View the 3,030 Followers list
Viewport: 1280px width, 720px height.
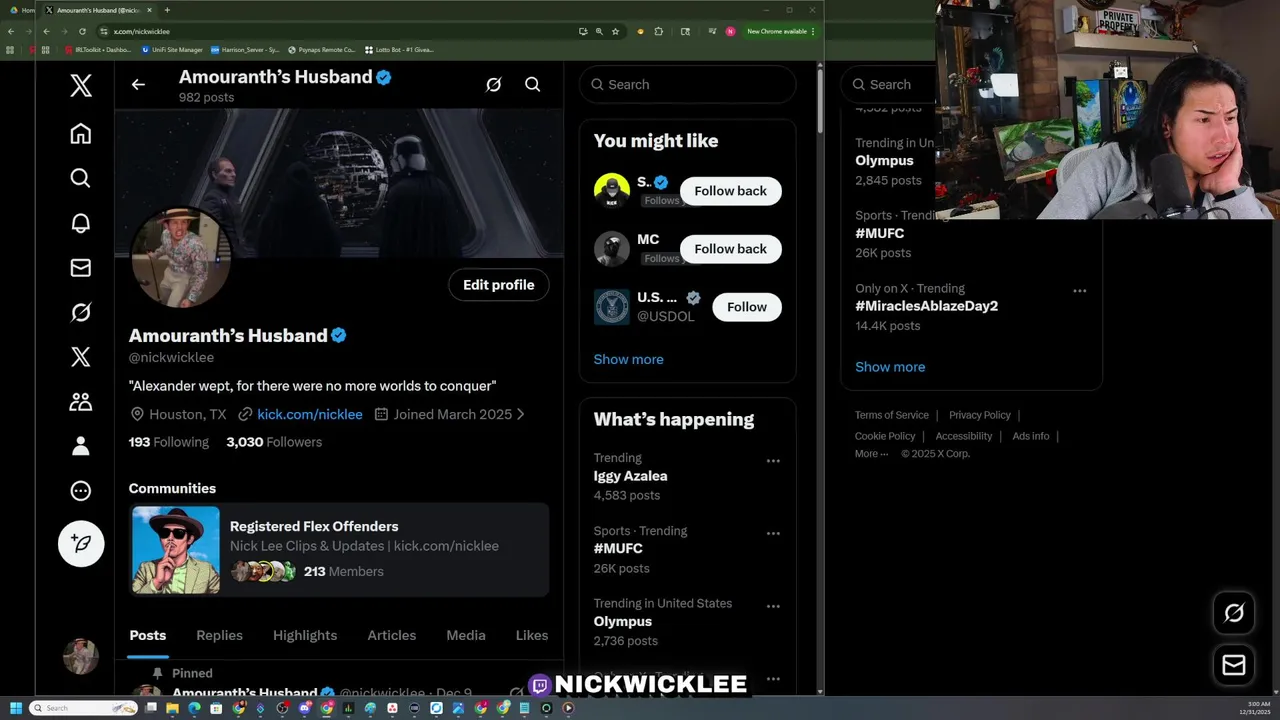pos(274,442)
